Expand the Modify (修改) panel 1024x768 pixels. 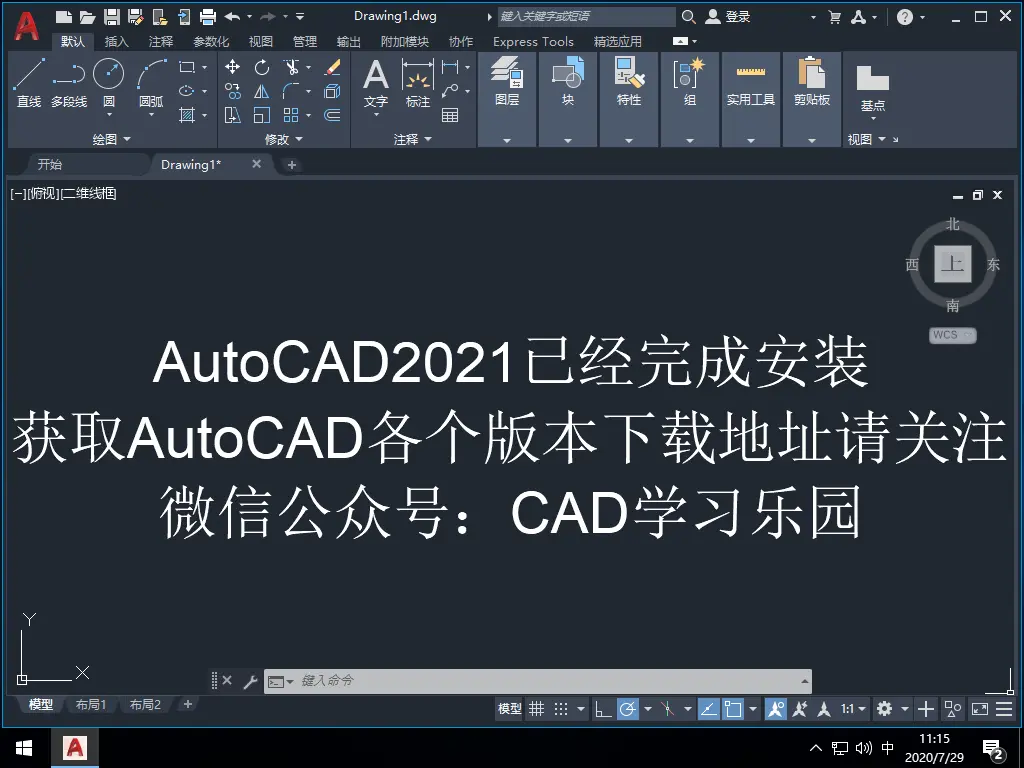tap(283, 139)
